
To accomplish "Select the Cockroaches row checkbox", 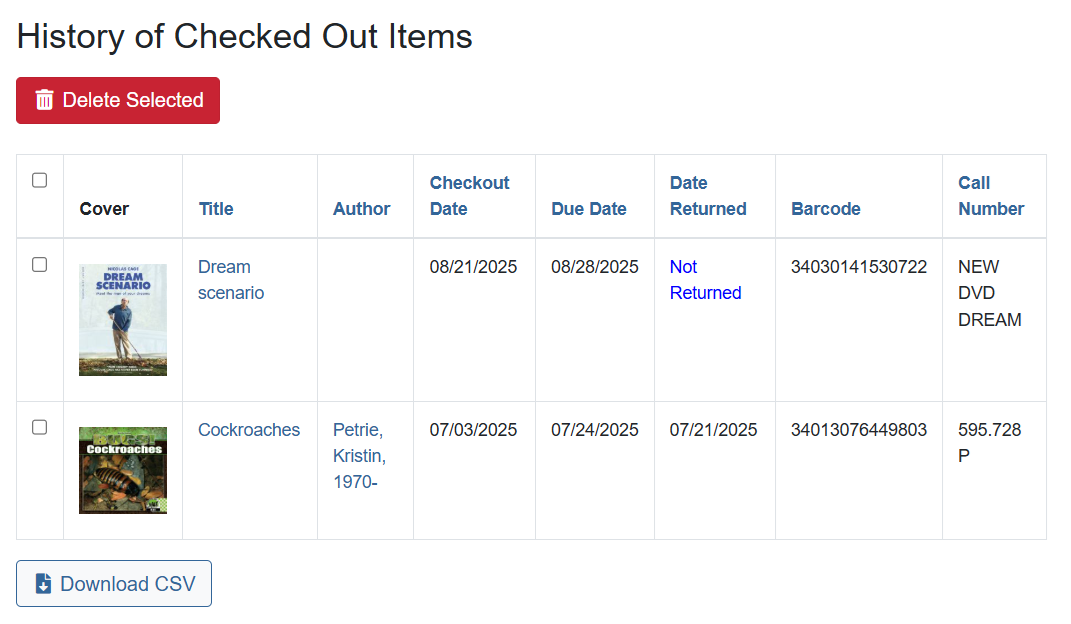I will pos(40,427).
